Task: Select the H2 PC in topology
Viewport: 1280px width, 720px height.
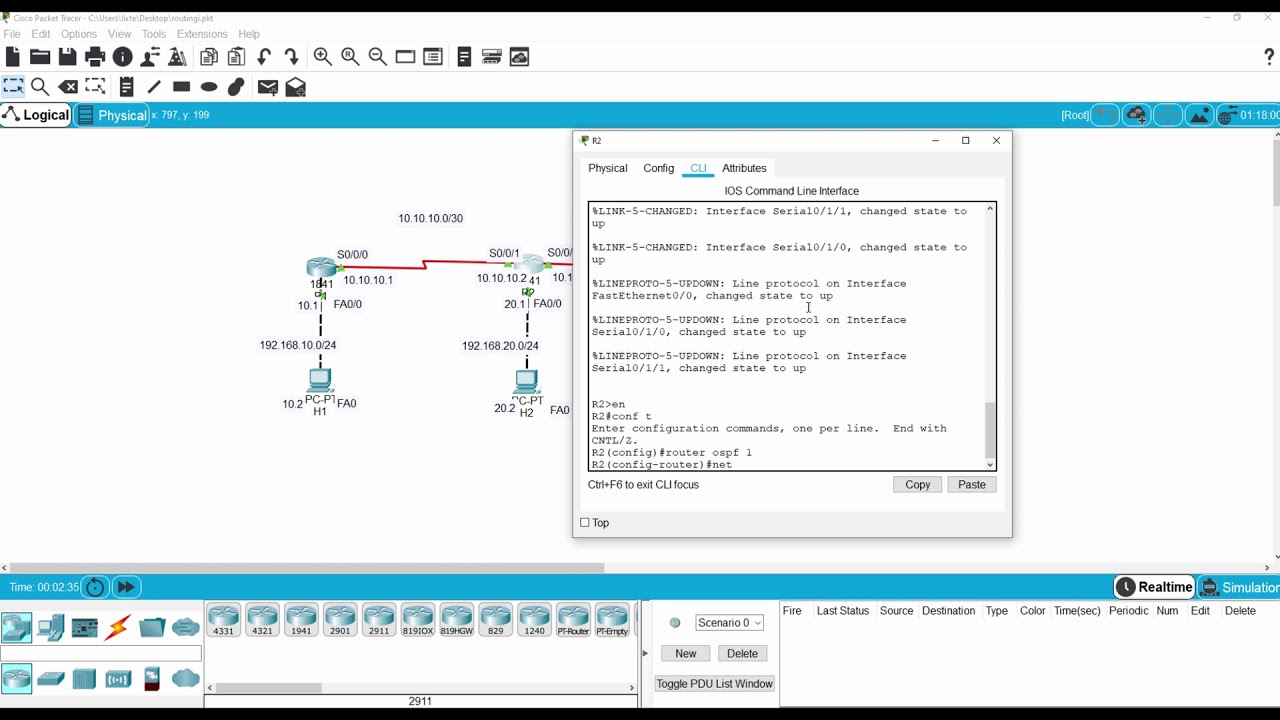Action: (526, 382)
